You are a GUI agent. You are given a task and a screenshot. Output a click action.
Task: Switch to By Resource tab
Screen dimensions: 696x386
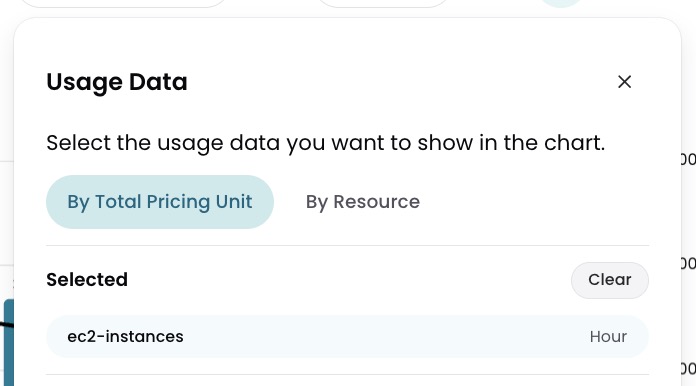[x=363, y=202]
